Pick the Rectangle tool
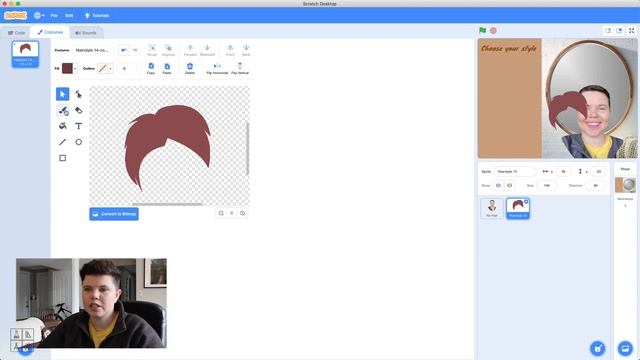Viewport: 640px width, 360px height. click(62, 158)
